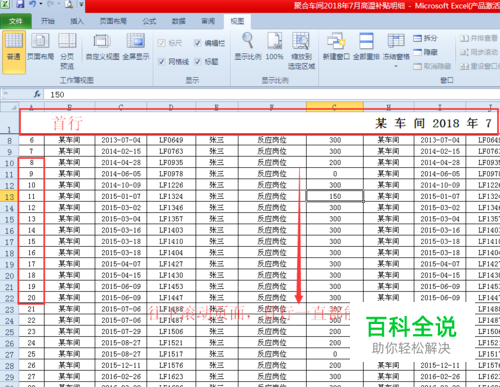Toggle the Ruler (标尺) checkbox
Viewport: 500px width, 387px height.
[x=162, y=43]
